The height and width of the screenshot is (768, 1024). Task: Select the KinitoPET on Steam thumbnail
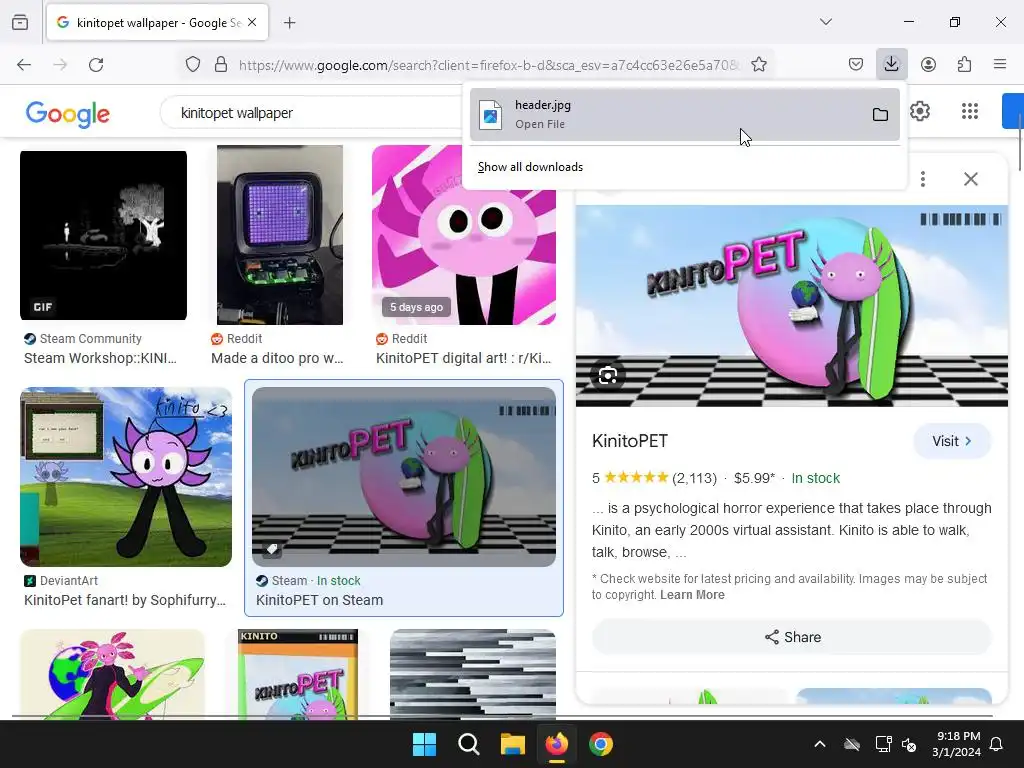click(x=404, y=477)
